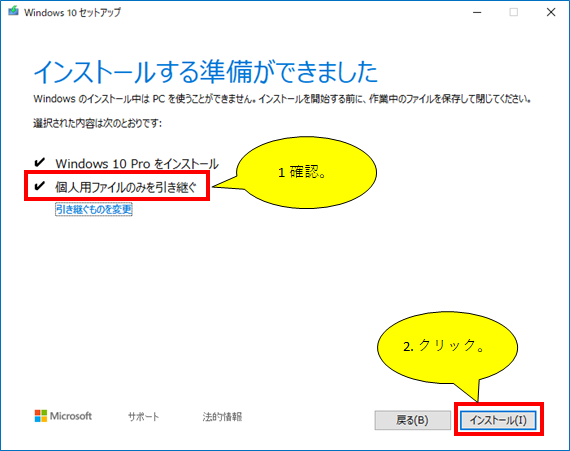This screenshot has width=570, height=451.
Task: Minimize the Windows 10 セットアップ window
Action: tap(477, 12)
